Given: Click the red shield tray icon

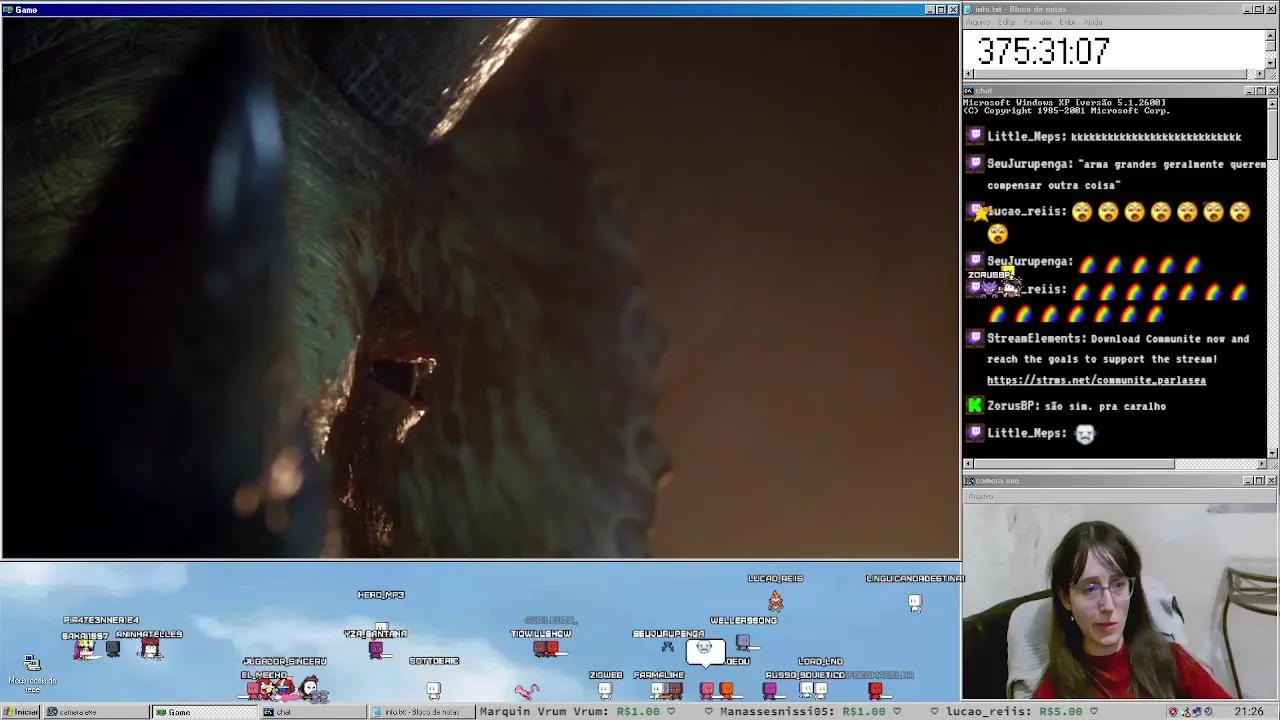Looking at the screenshot, I should pyautogui.click(x=1174, y=712).
